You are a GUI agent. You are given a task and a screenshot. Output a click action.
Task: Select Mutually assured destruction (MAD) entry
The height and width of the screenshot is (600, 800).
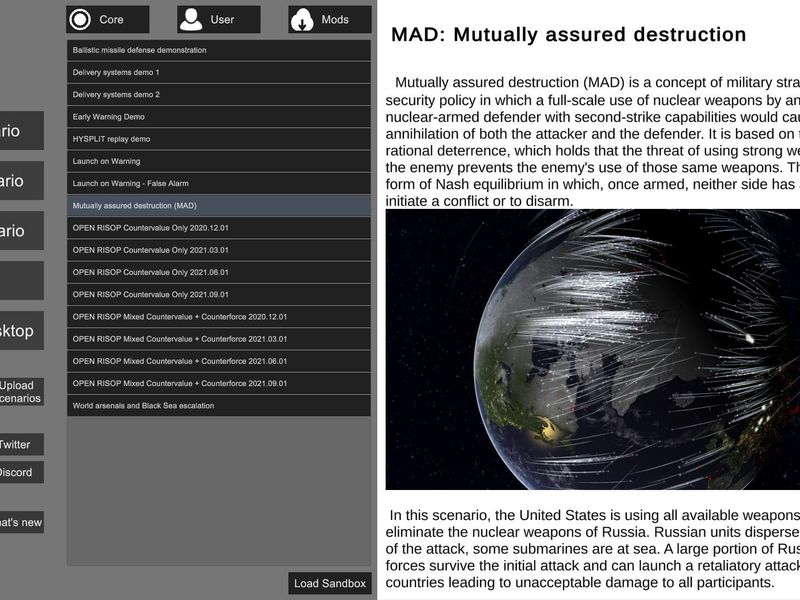pos(219,206)
